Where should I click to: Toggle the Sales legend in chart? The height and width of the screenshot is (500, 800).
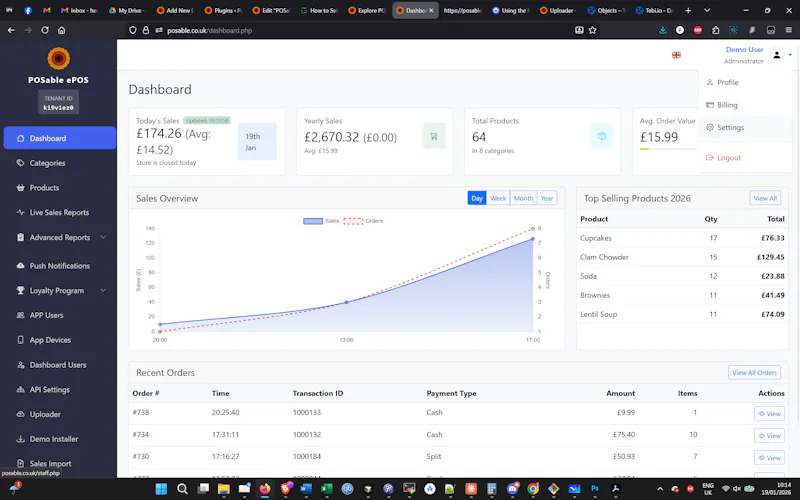click(x=321, y=221)
